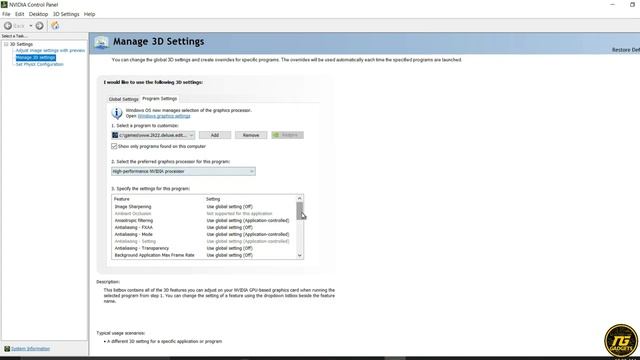Screen dimensions: 640x360
Task: Click the Back arrow toolbar icon
Action: click(8, 26)
